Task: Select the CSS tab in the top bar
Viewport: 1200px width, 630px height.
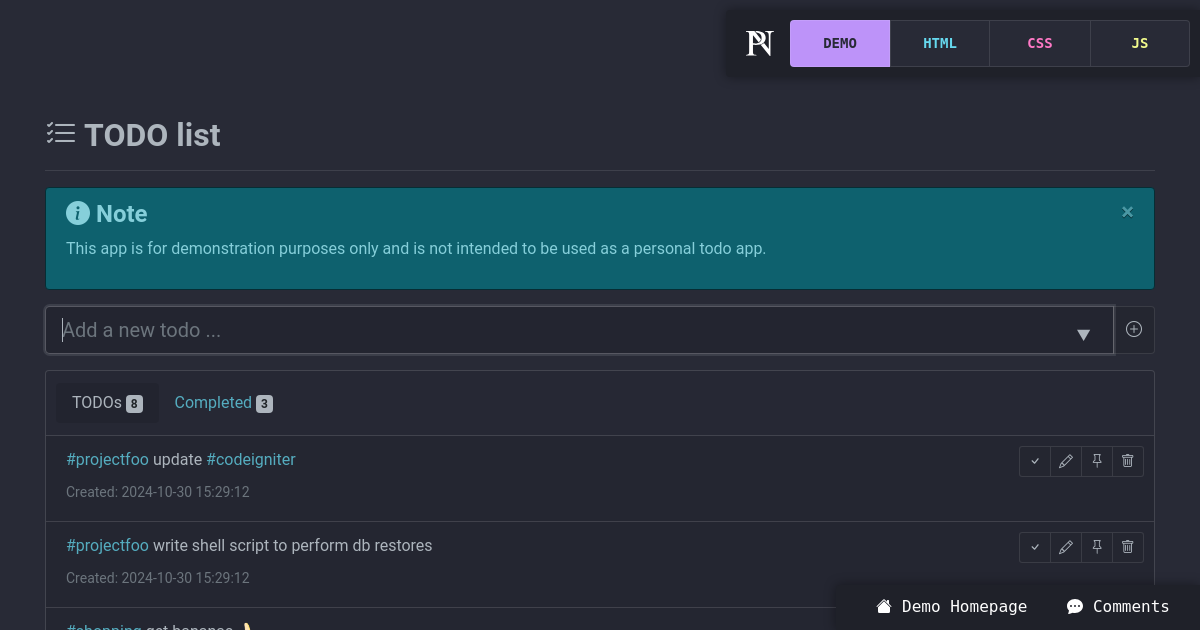Action: tap(1039, 43)
